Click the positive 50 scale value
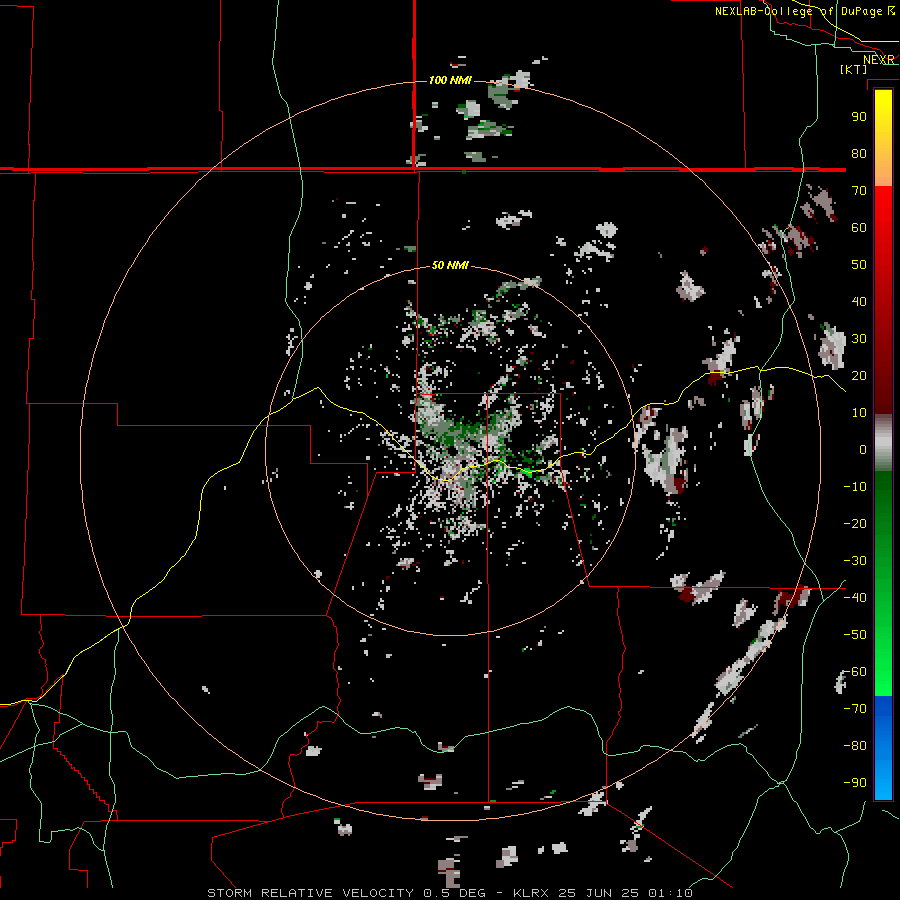 tap(859, 265)
